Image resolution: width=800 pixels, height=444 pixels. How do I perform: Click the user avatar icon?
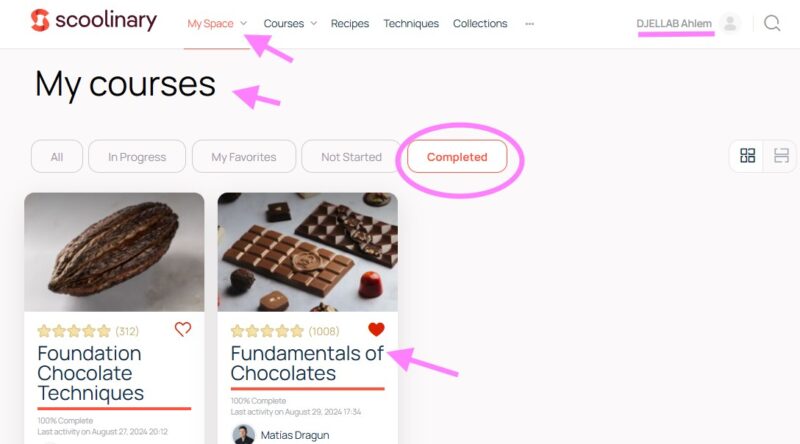point(730,23)
